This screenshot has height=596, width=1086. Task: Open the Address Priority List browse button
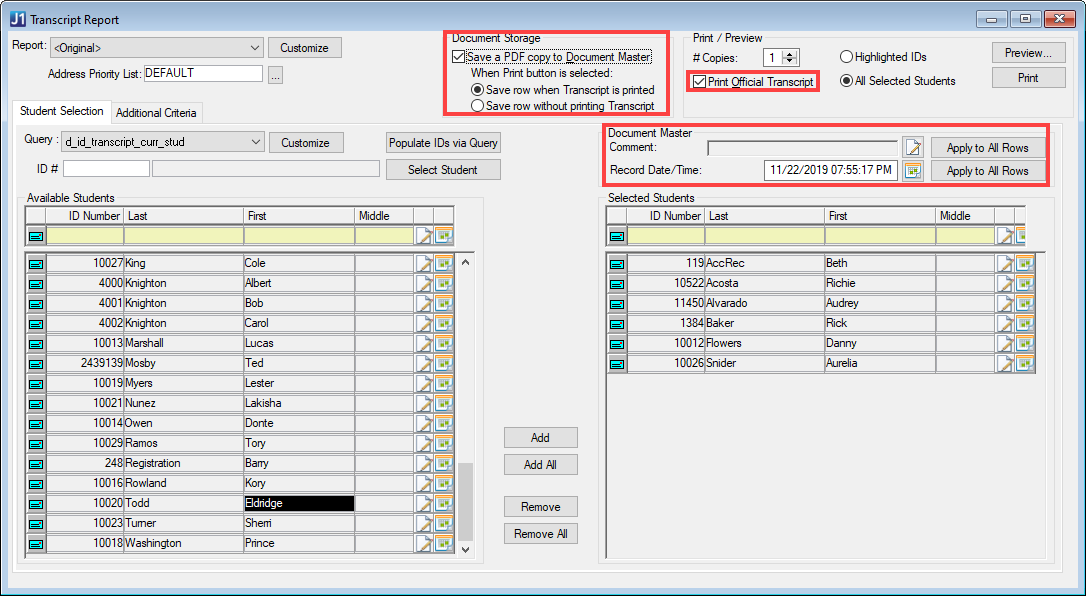pyautogui.click(x=276, y=75)
